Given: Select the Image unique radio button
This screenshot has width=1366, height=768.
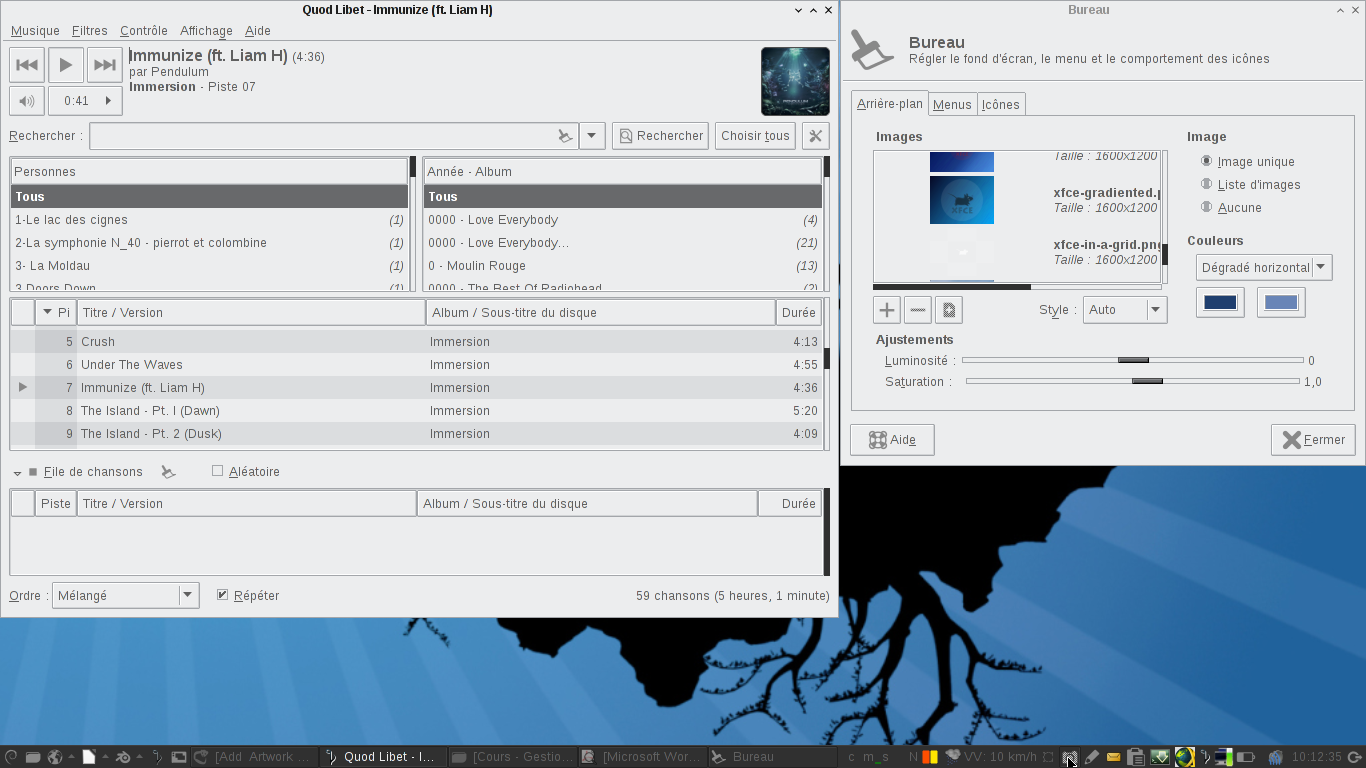Looking at the screenshot, I should point(1207,161).
